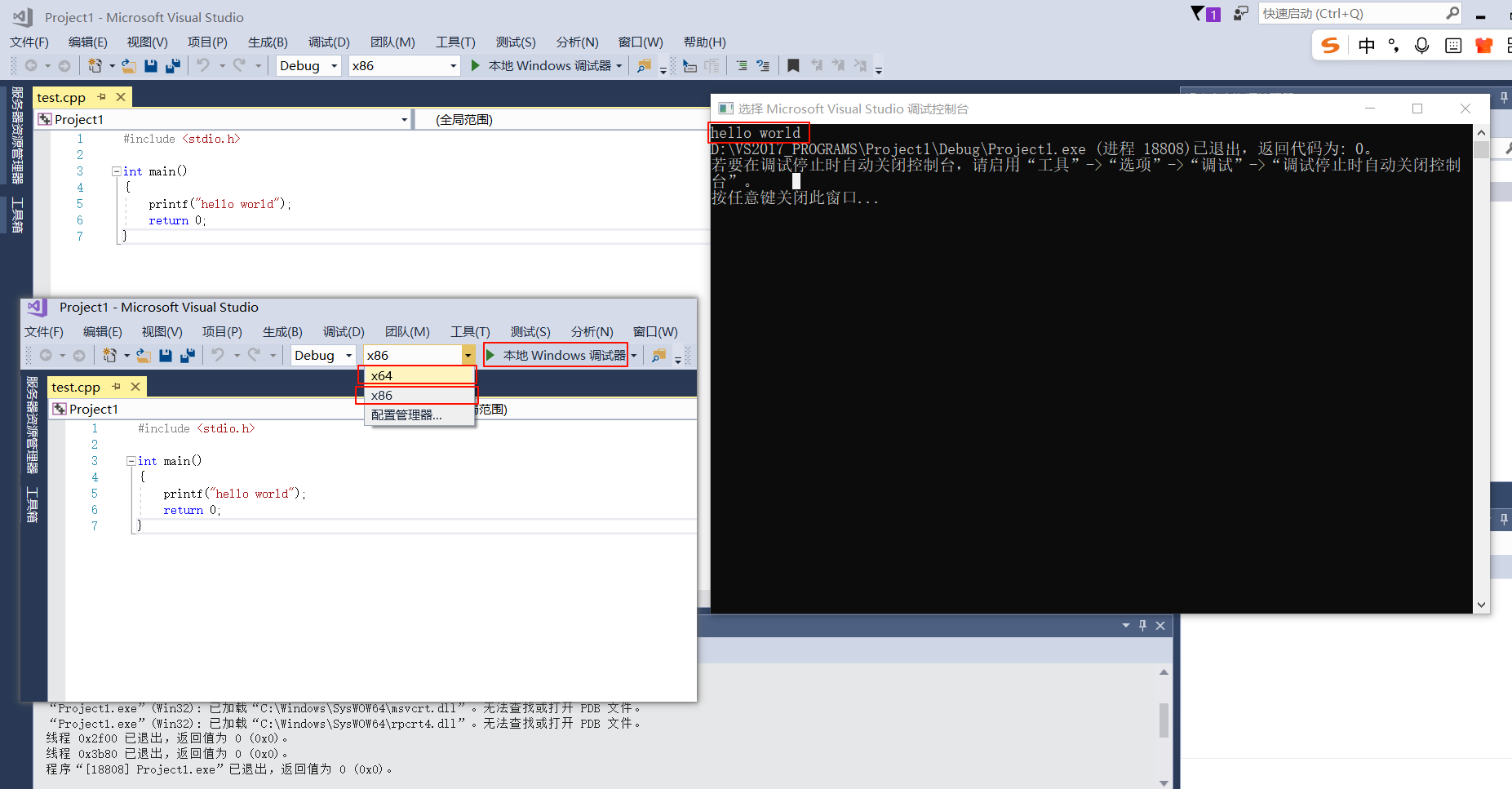This screenshot has height=789, width=1512.
Task: Click the save all icon in top toolbar
Action: [x=173, y=65]
